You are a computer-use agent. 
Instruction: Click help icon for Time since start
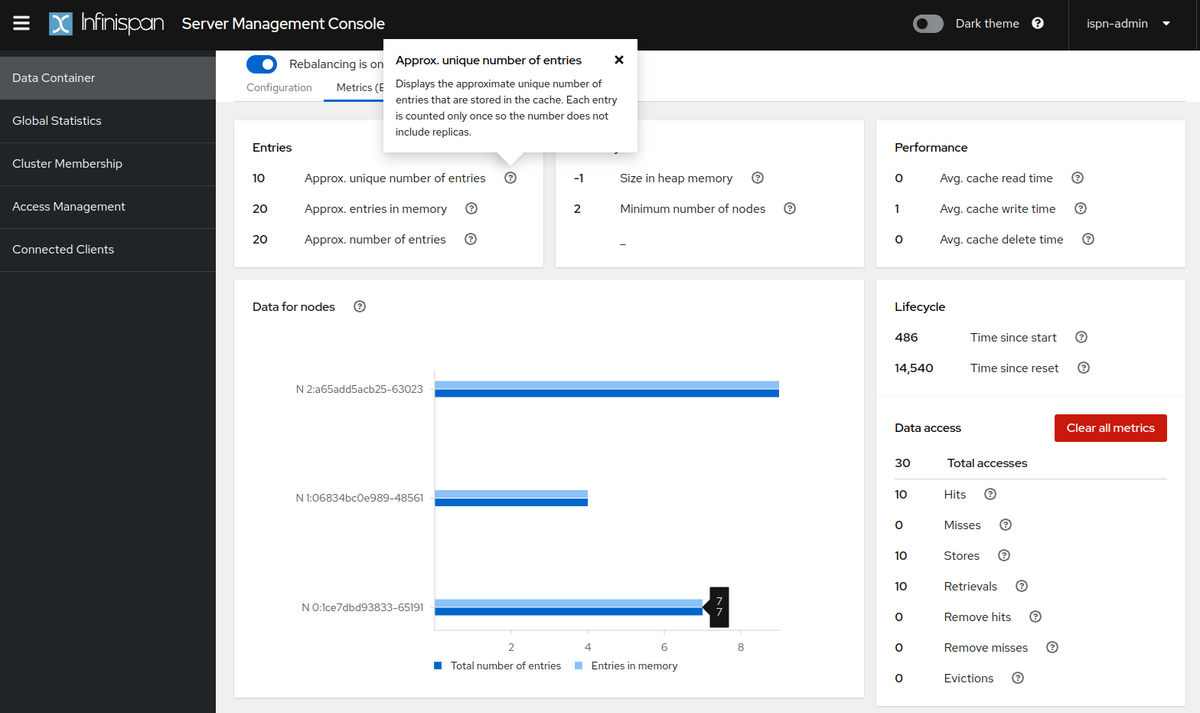(x=1081, y=338)
